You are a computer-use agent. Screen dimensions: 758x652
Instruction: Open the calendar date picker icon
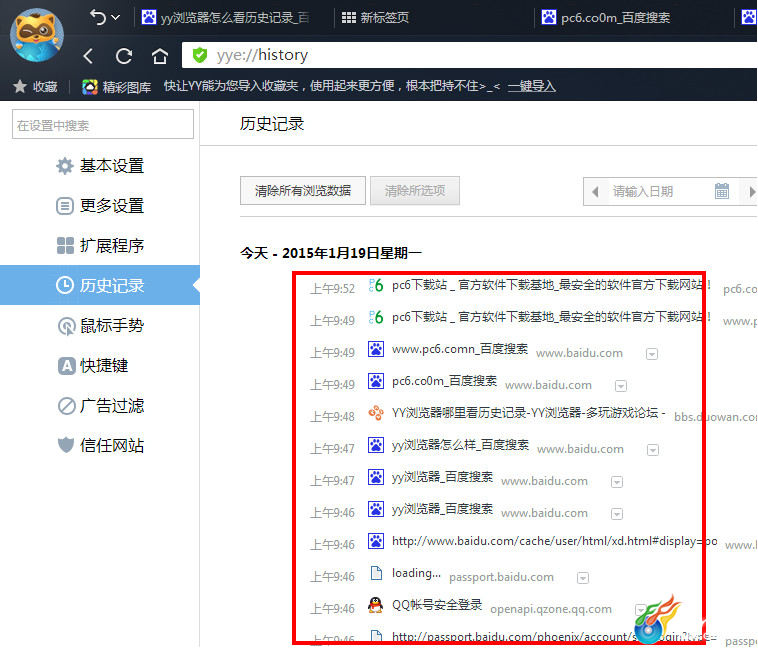(722, 191)
